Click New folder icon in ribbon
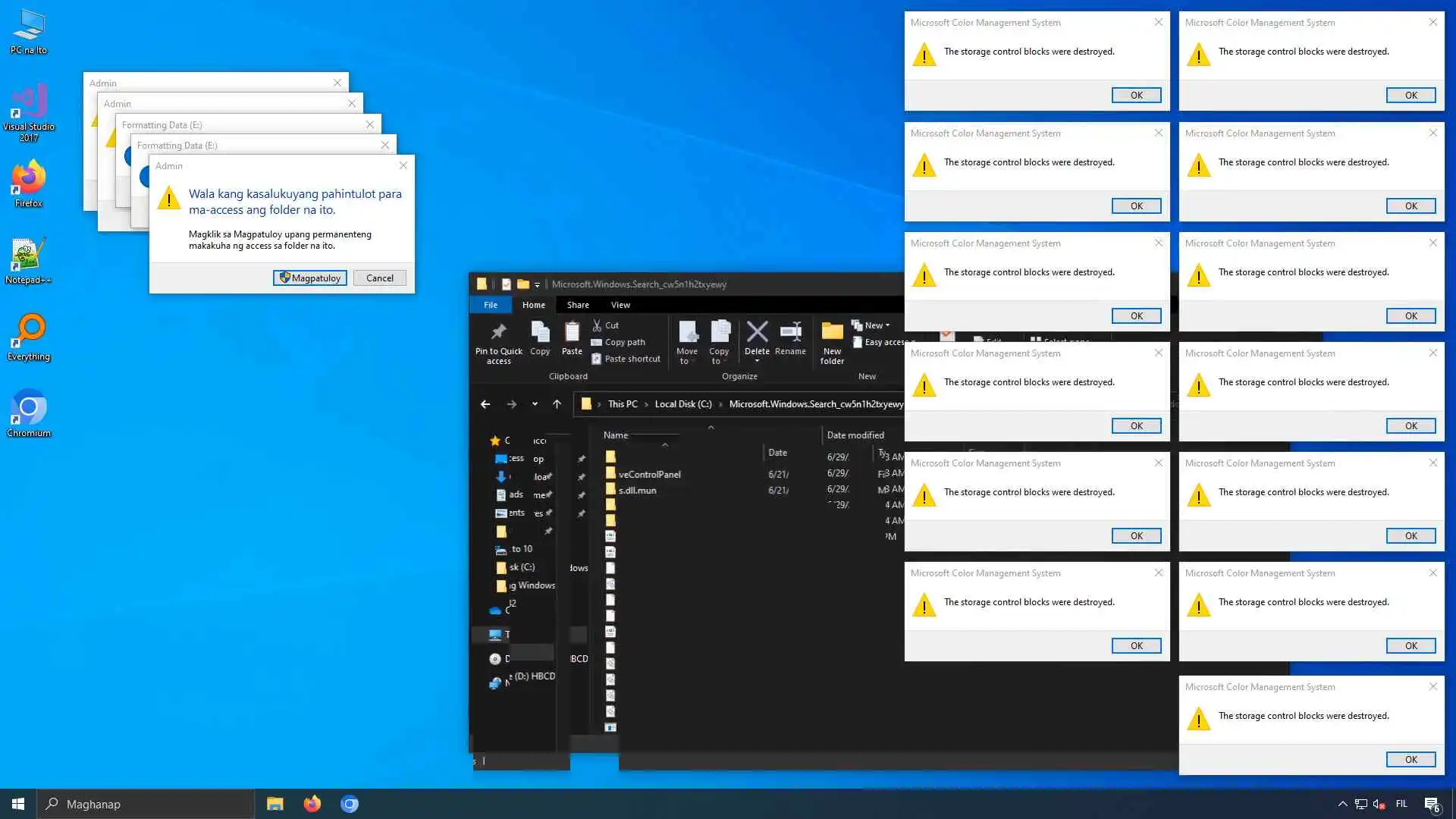 832,332
